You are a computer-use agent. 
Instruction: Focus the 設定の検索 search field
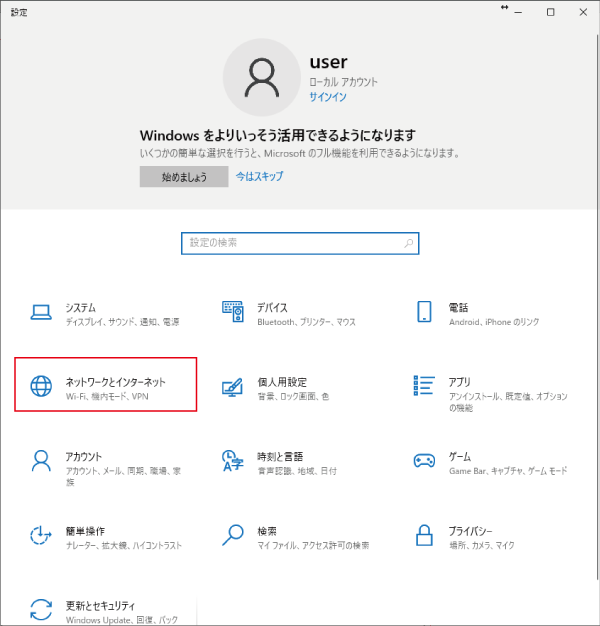(300, 243)
